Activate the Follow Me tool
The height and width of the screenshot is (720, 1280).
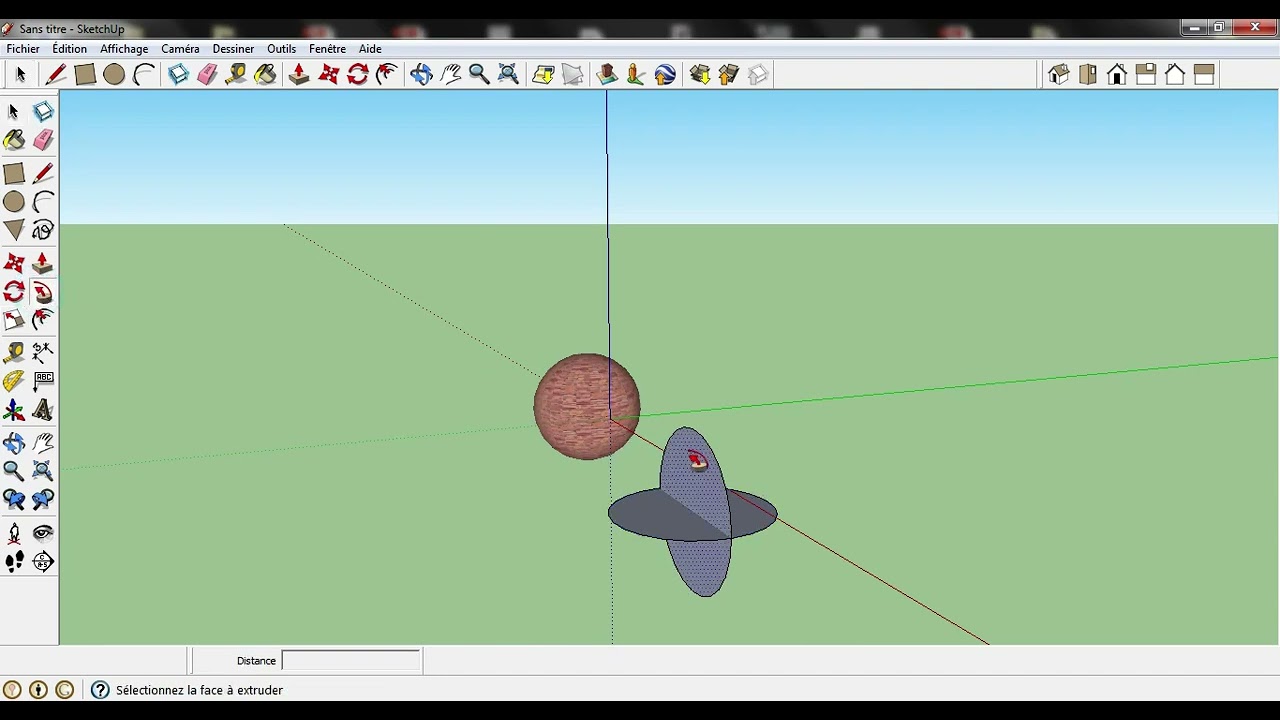pos(43,292)
